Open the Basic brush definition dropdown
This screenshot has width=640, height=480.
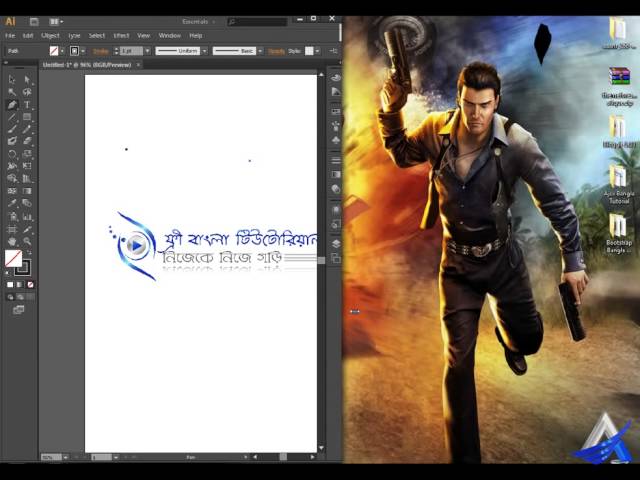(260, 51)
